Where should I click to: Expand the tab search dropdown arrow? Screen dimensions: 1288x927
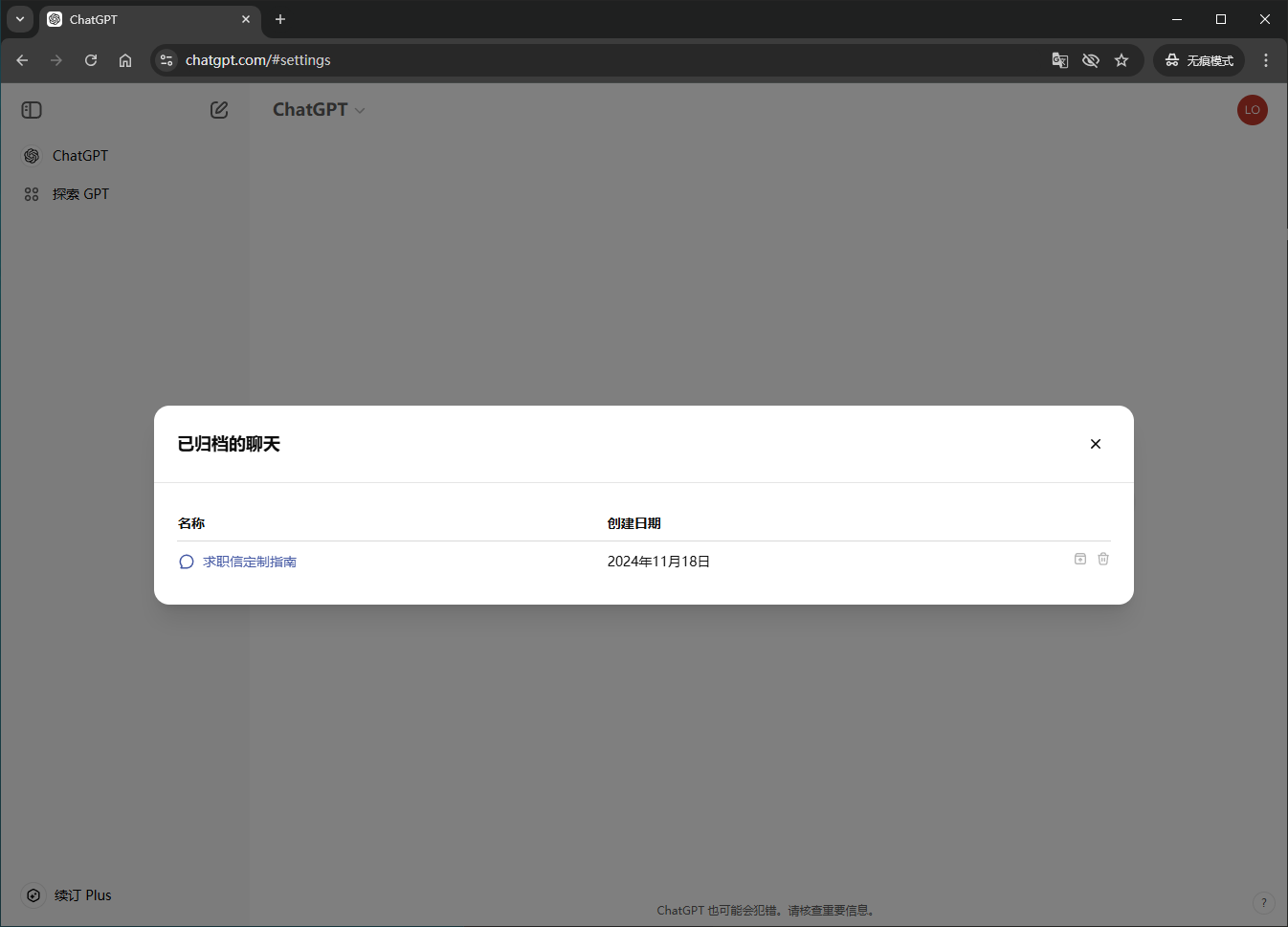point(20,19)
